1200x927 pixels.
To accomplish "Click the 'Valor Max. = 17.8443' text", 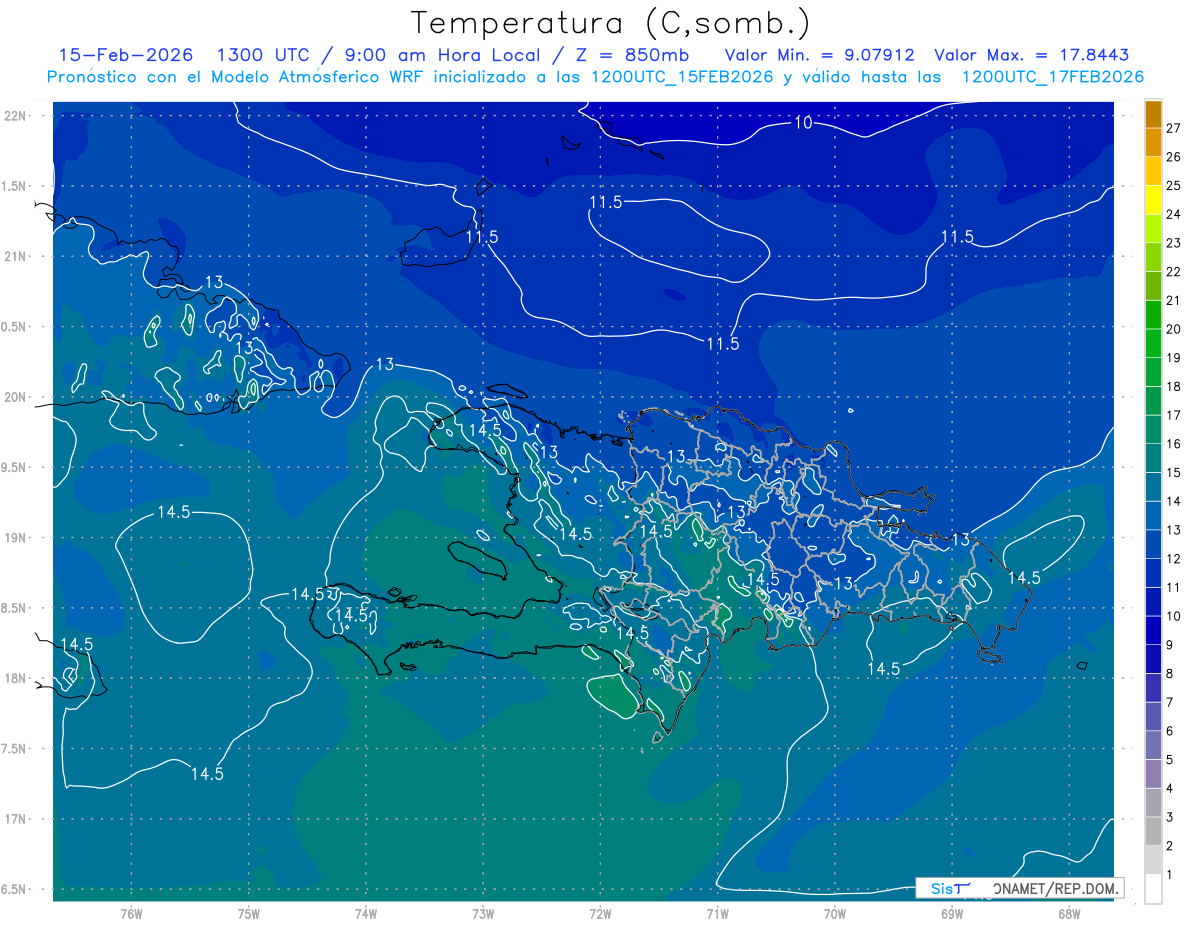I will point(1032,55).
